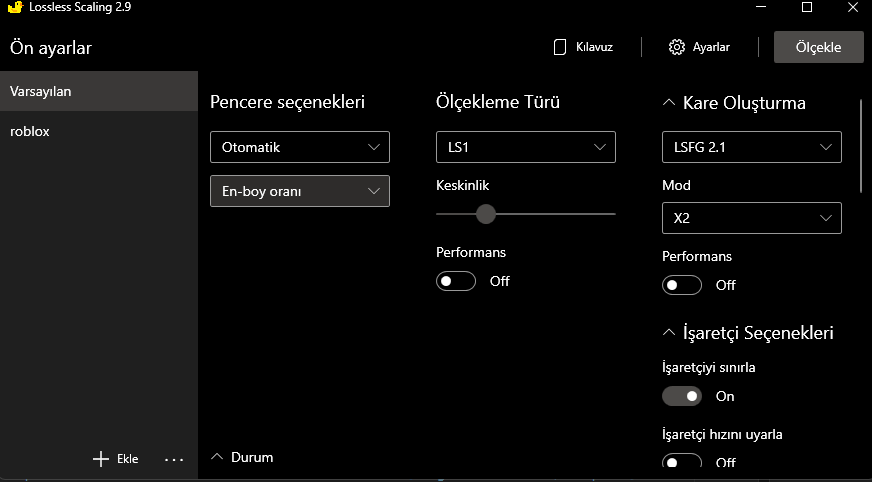872x482 pixels.
Task: Turn off İşaretçiyi sınırla toggle
Action: tap(682, 396)
